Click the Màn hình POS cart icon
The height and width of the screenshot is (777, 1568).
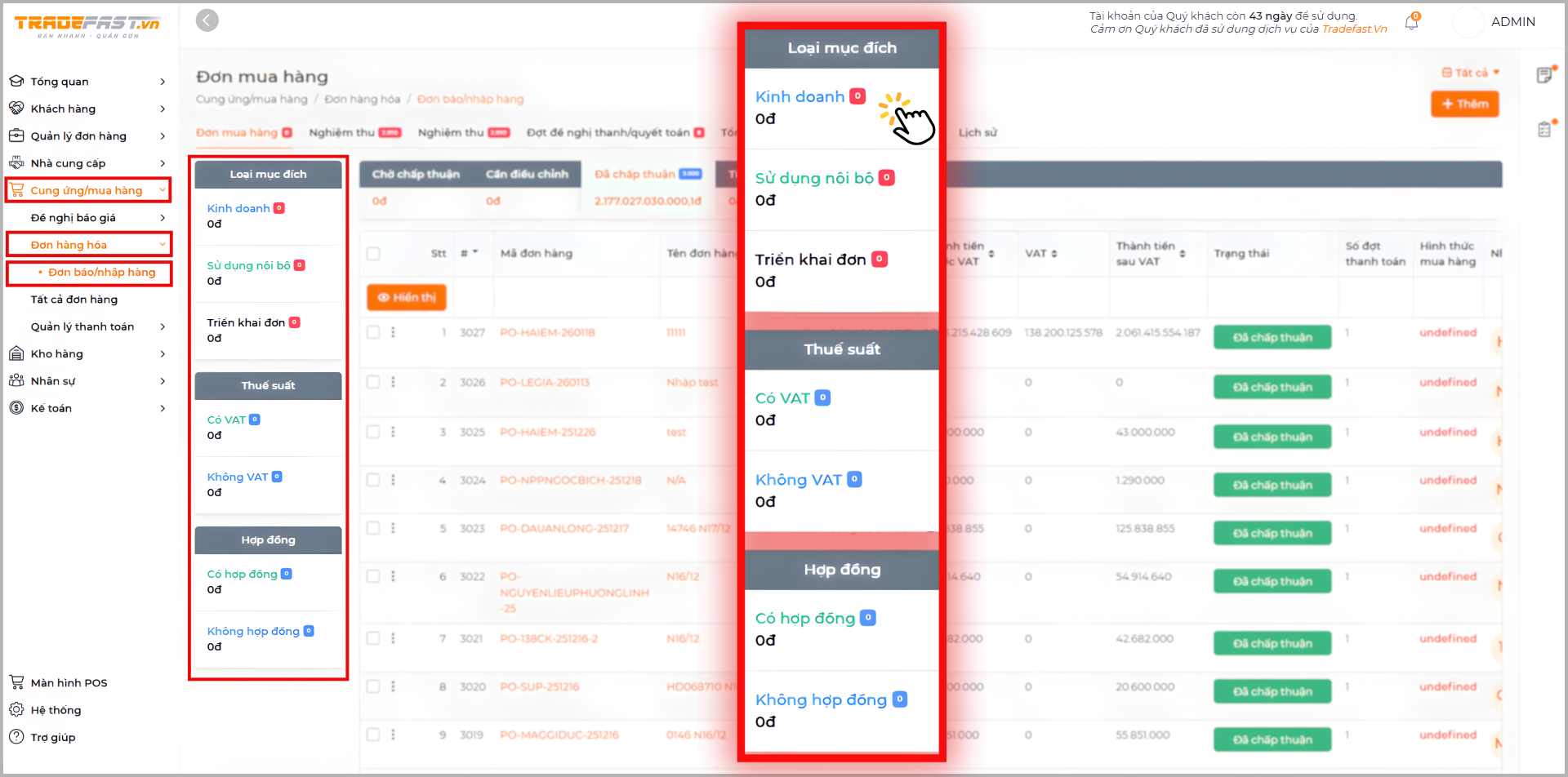click(x=16, y=682)
